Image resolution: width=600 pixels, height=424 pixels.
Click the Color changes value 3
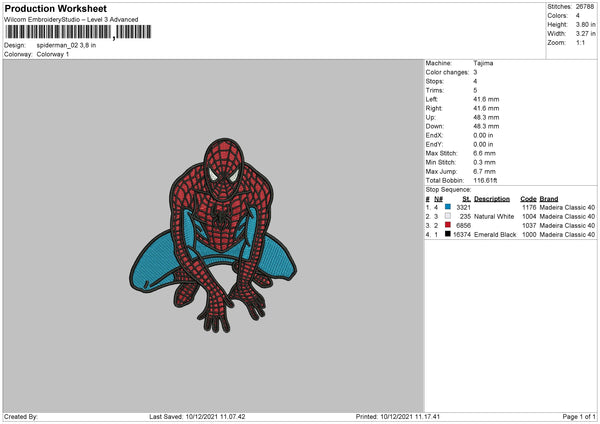click(x=475, y=72)
